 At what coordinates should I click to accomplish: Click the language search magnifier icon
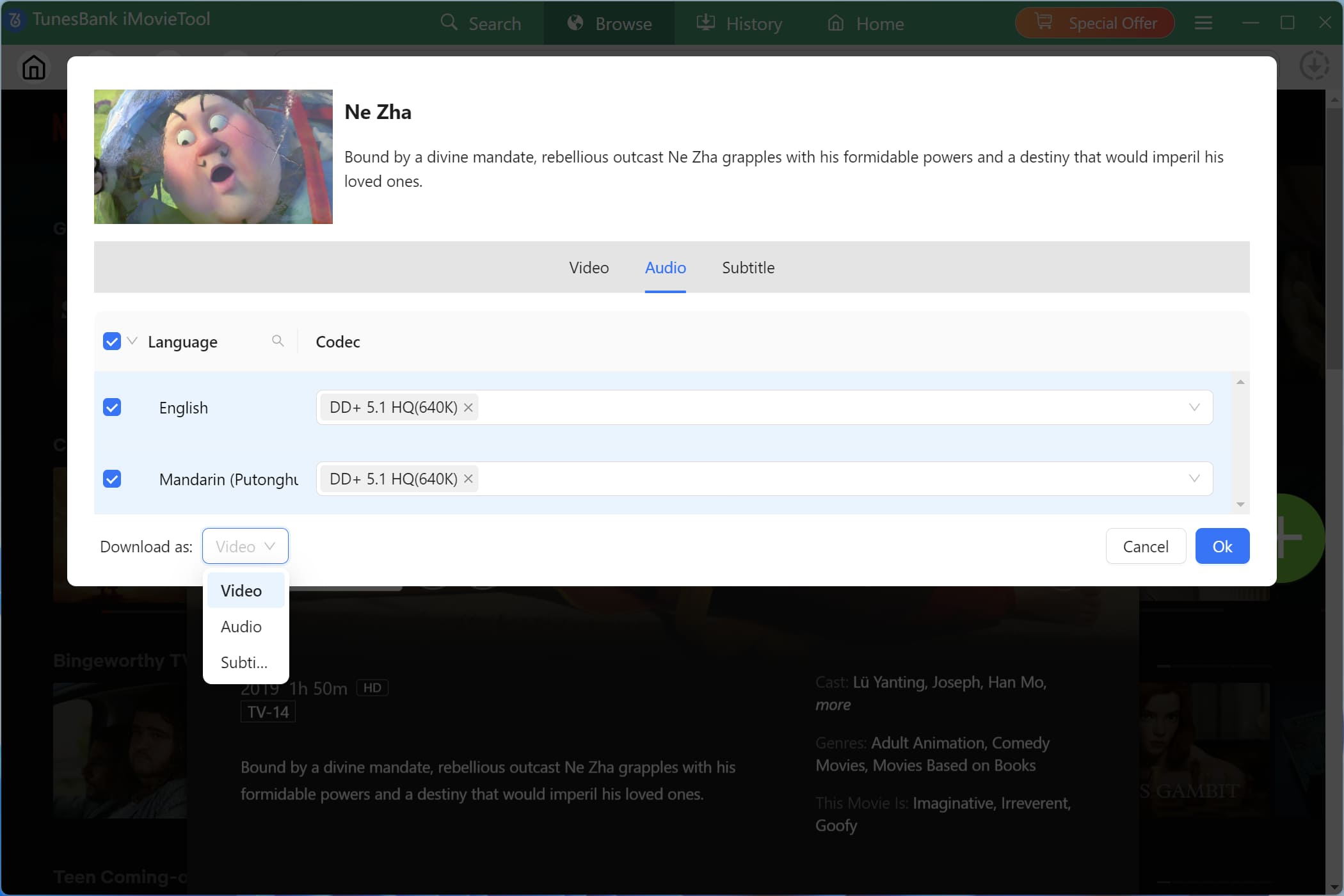coord(278,341)
